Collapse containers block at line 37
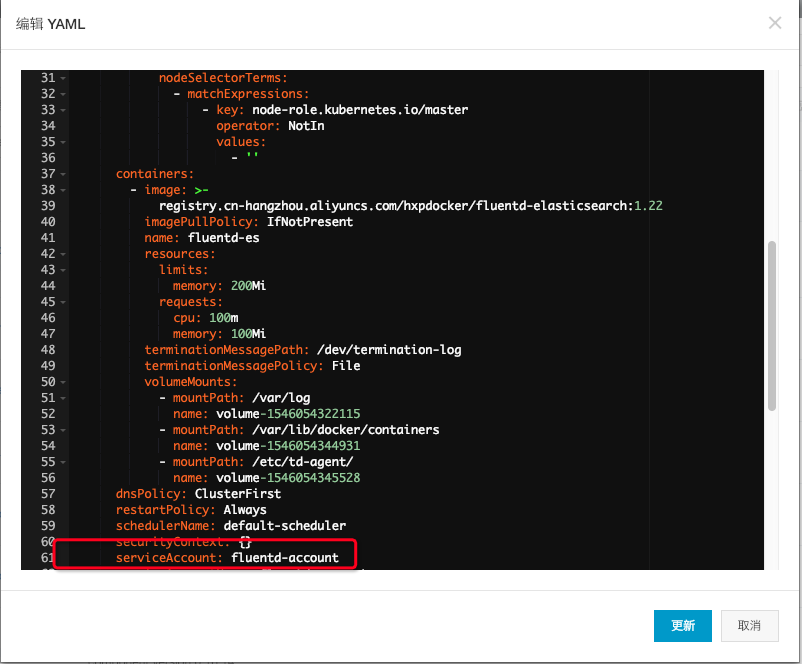The image size is (802, 664). 63,174
